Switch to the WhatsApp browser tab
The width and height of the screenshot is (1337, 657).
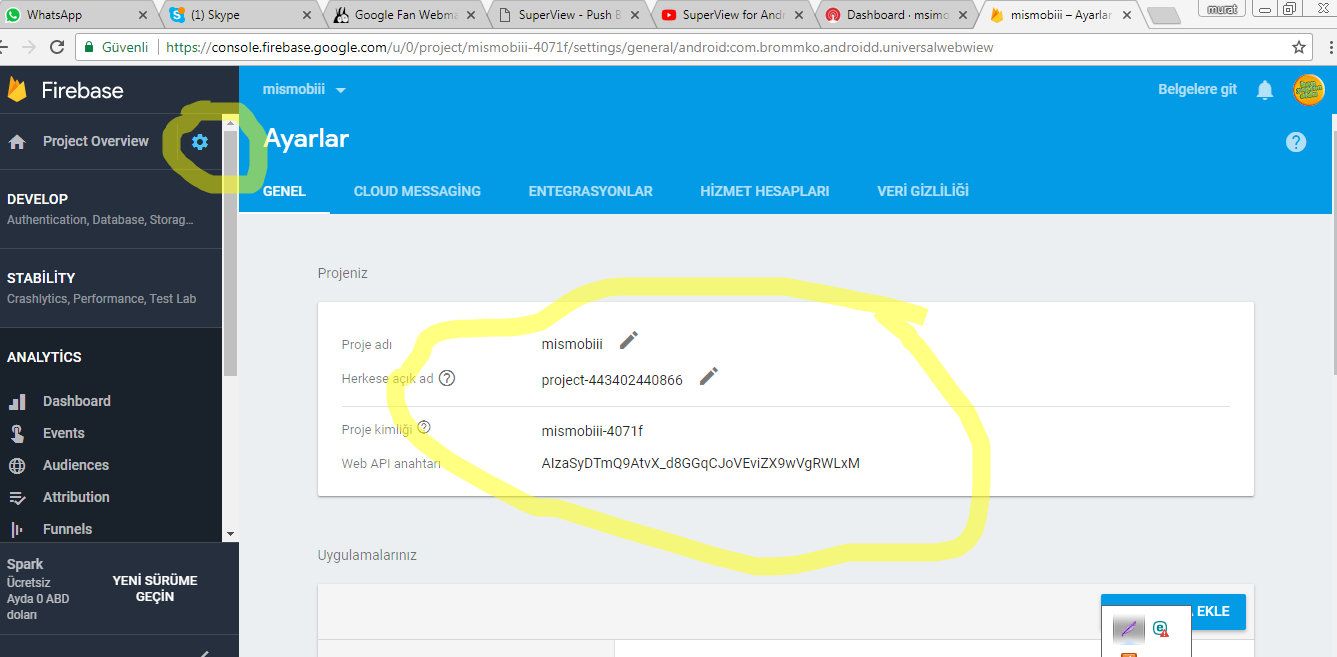pos(78,15)
